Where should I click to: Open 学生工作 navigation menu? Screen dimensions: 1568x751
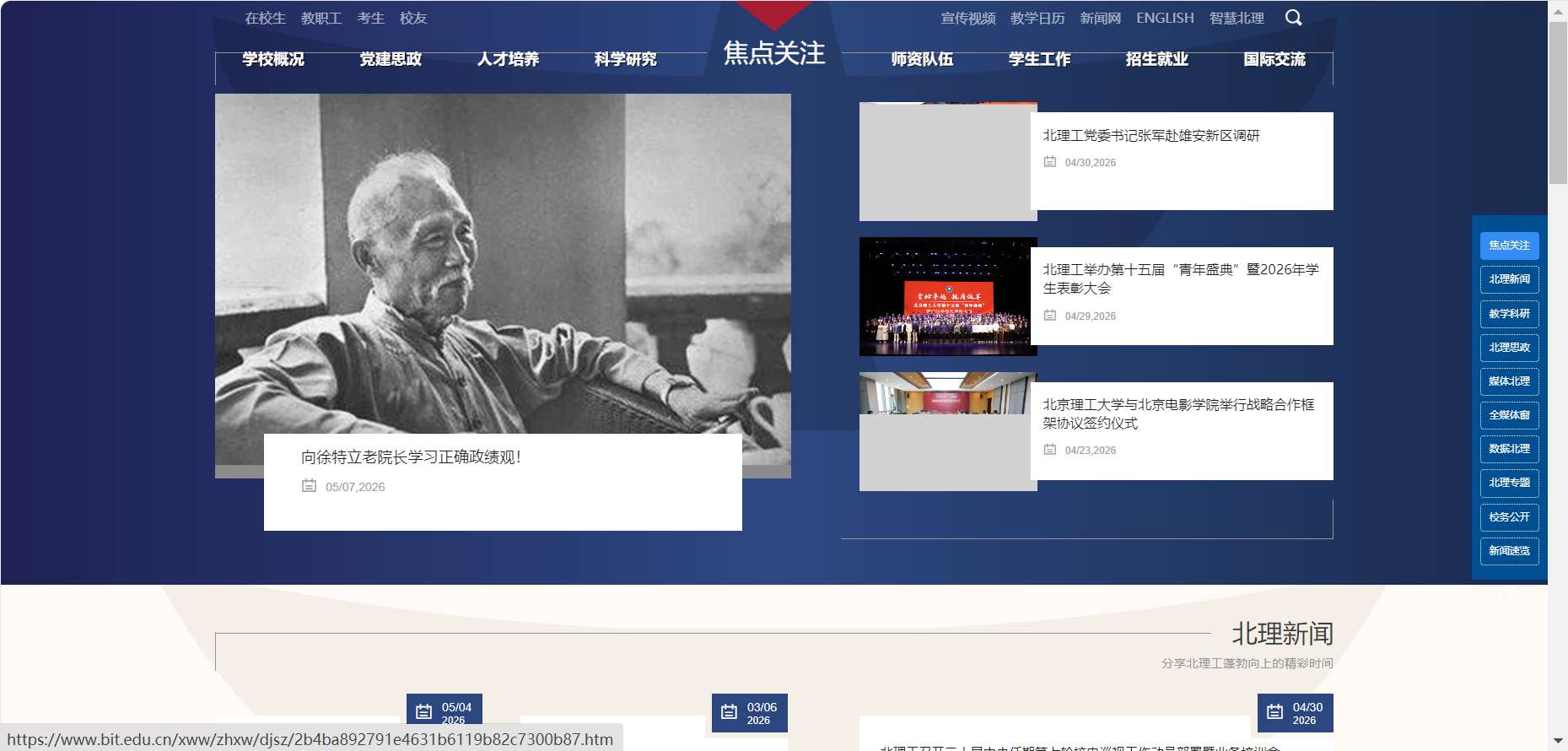[1039, 59]
